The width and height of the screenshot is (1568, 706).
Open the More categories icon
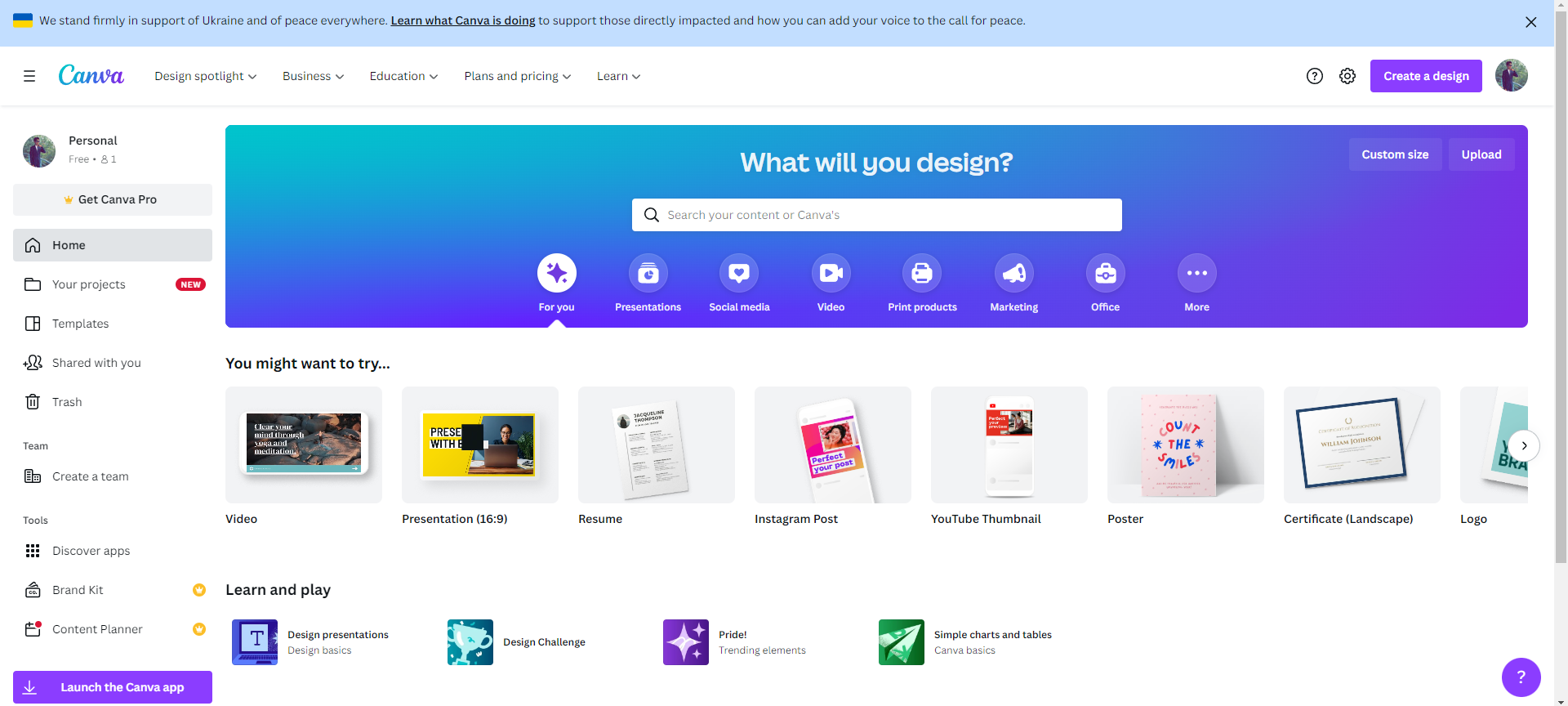(1197, 273)
